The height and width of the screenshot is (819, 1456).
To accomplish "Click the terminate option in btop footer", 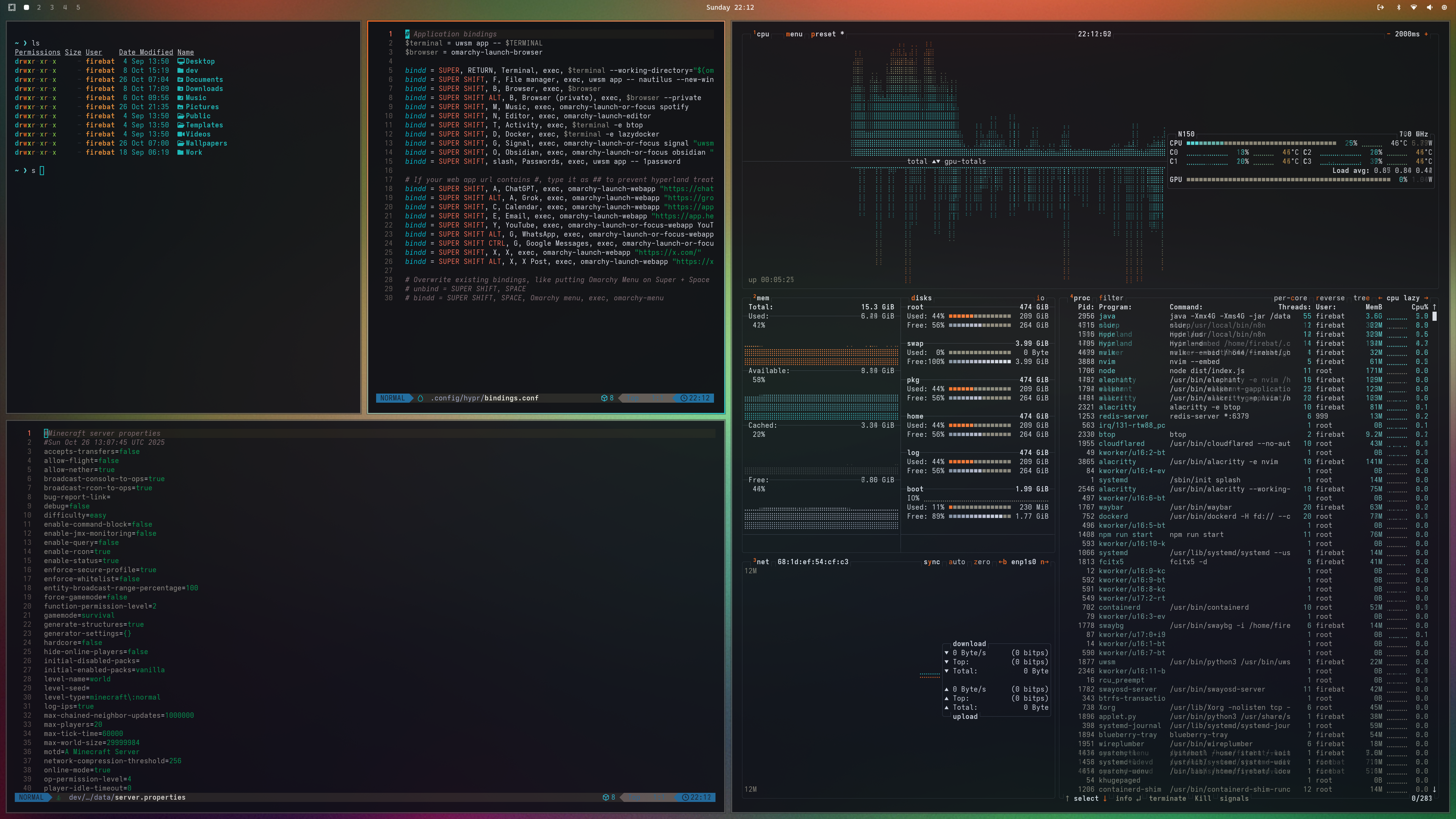I will (x=1167, y=798).
